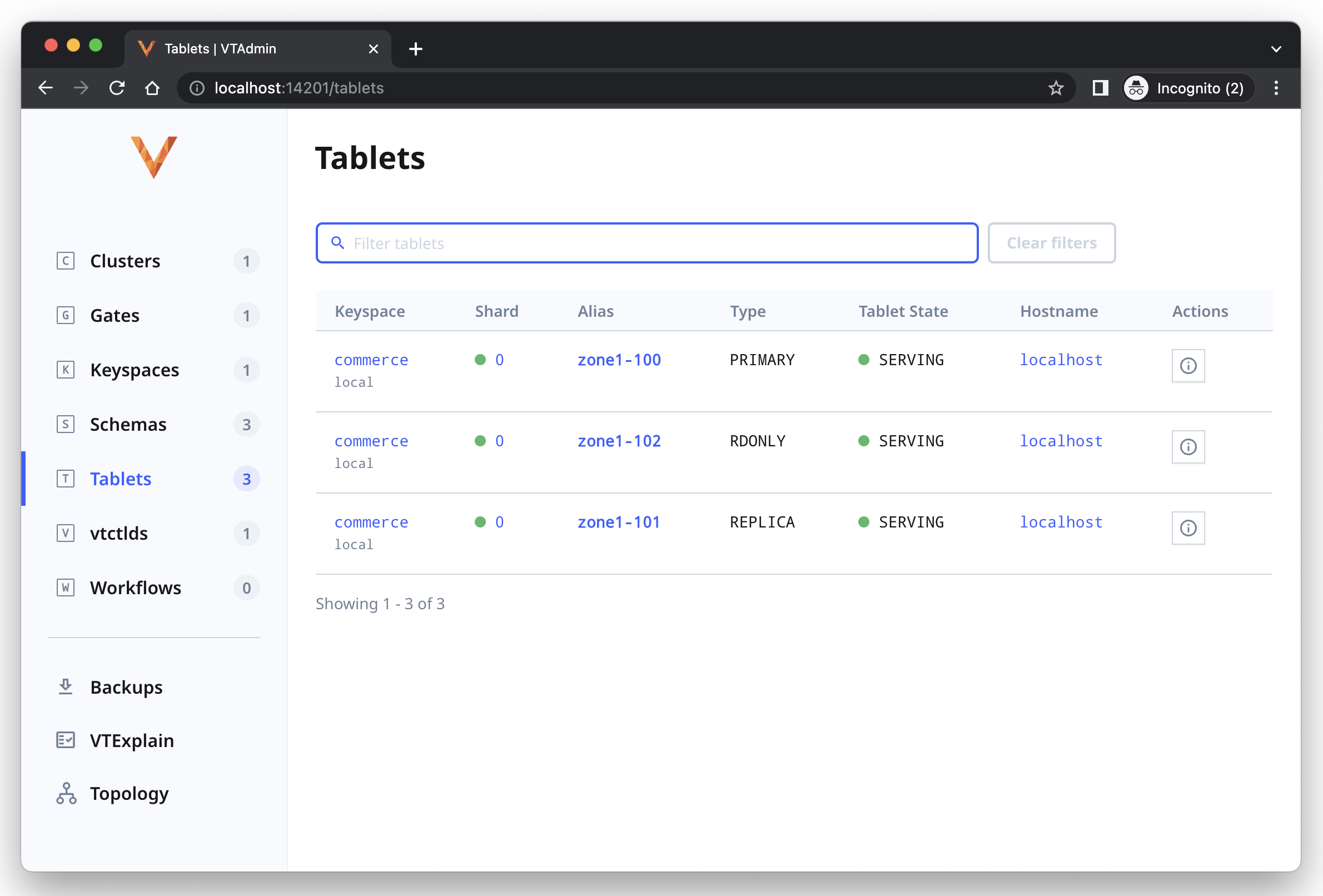Click the Tablets sidebar icon
Viewport: 1323px width, 896px height.
[66, 479]
